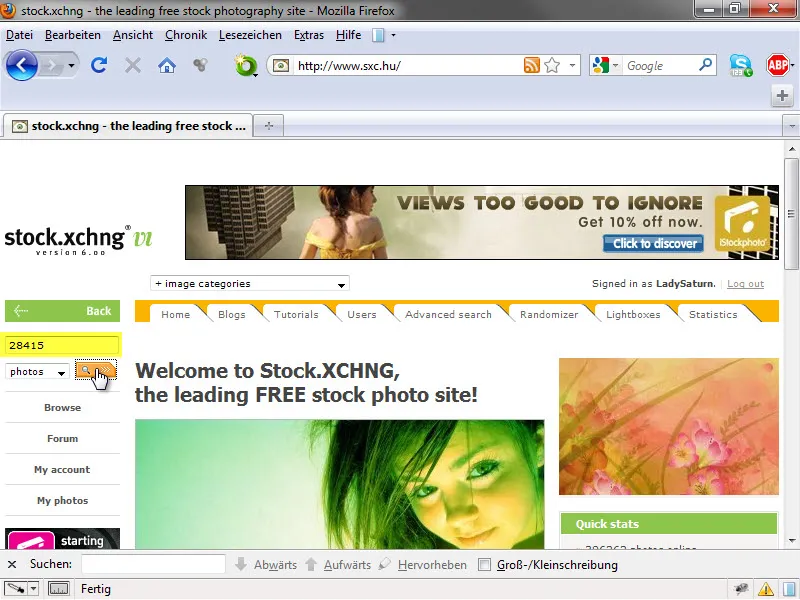Open the Statistics tab

click(x=713, y=314)
